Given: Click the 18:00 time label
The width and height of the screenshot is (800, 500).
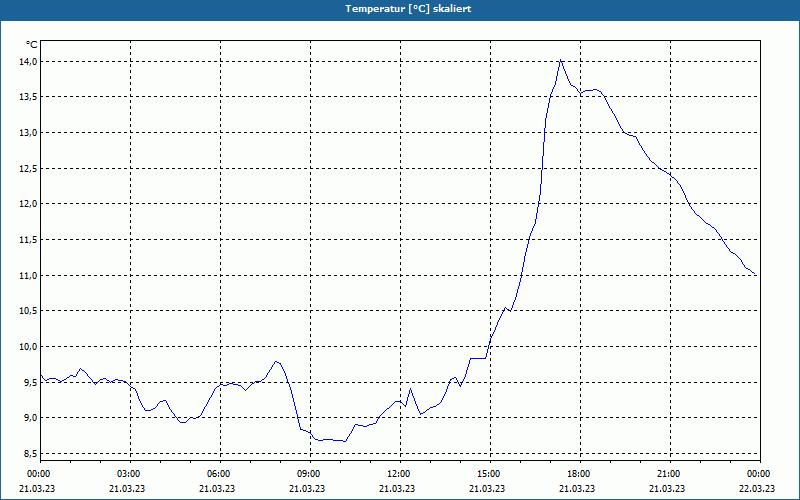Looking at the screenshot, I should [579, 474].
